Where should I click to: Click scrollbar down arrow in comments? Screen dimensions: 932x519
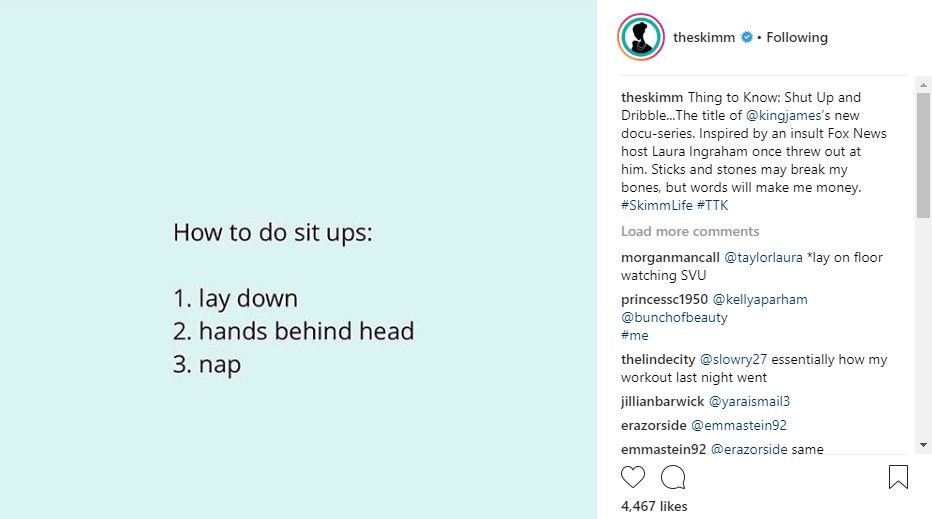click(923, 445)
